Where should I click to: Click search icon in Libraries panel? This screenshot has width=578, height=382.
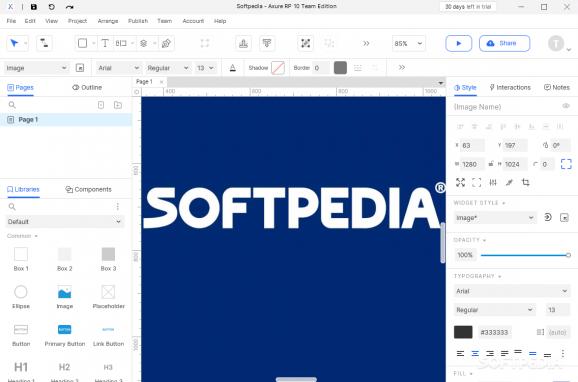coord(12,206)
